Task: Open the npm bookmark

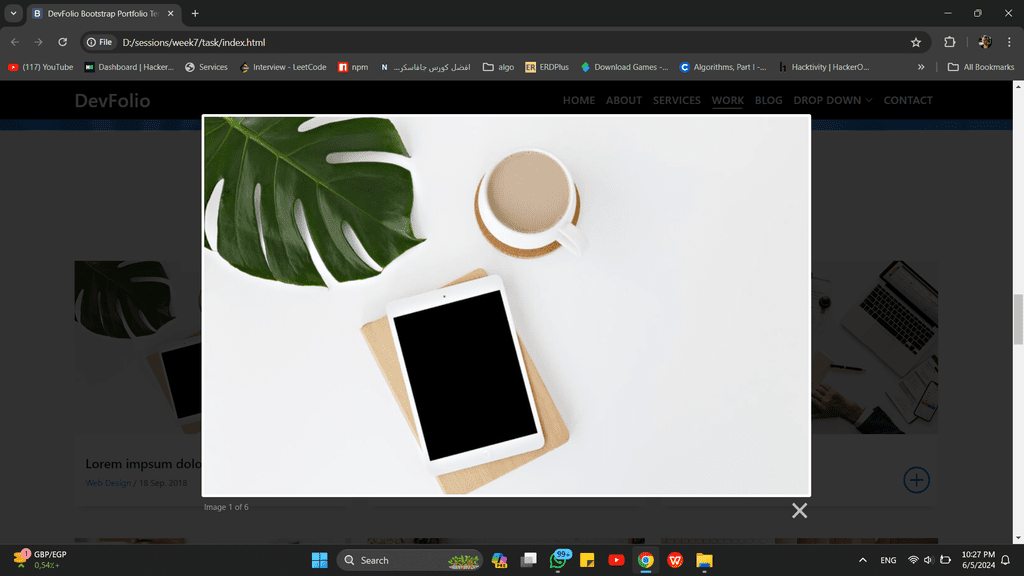Action: click(353, 67)
